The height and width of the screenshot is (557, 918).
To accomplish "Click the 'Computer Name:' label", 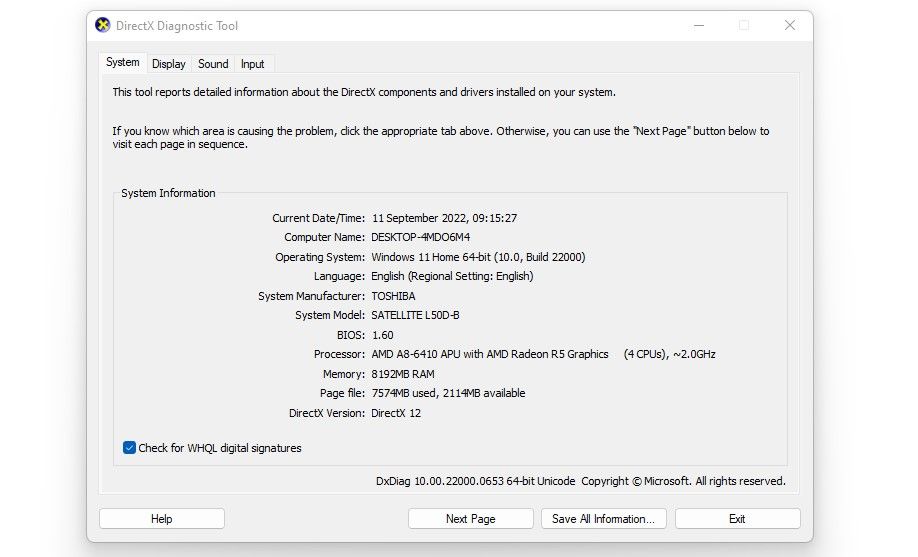I will (324, 237).
